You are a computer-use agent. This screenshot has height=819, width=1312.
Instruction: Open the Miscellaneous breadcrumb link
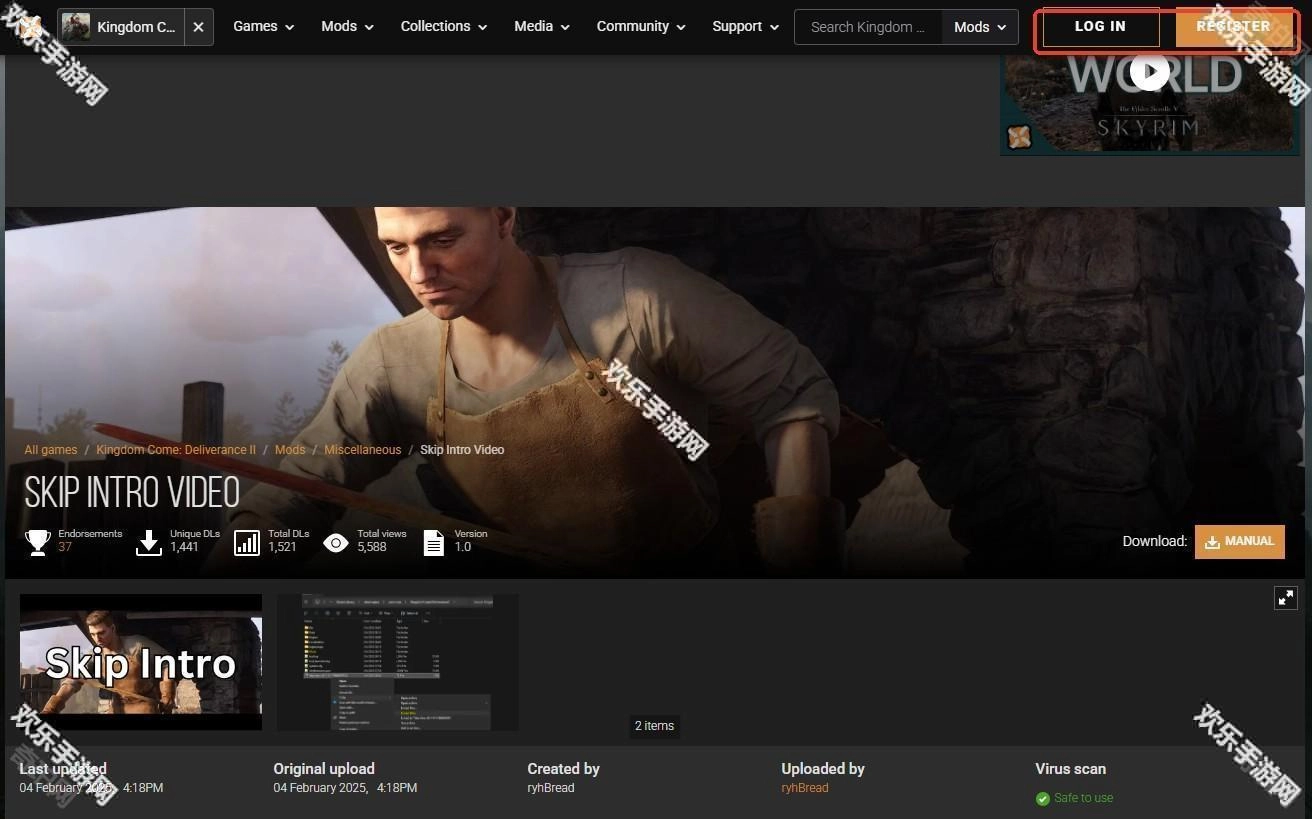[x=362, y=450]
